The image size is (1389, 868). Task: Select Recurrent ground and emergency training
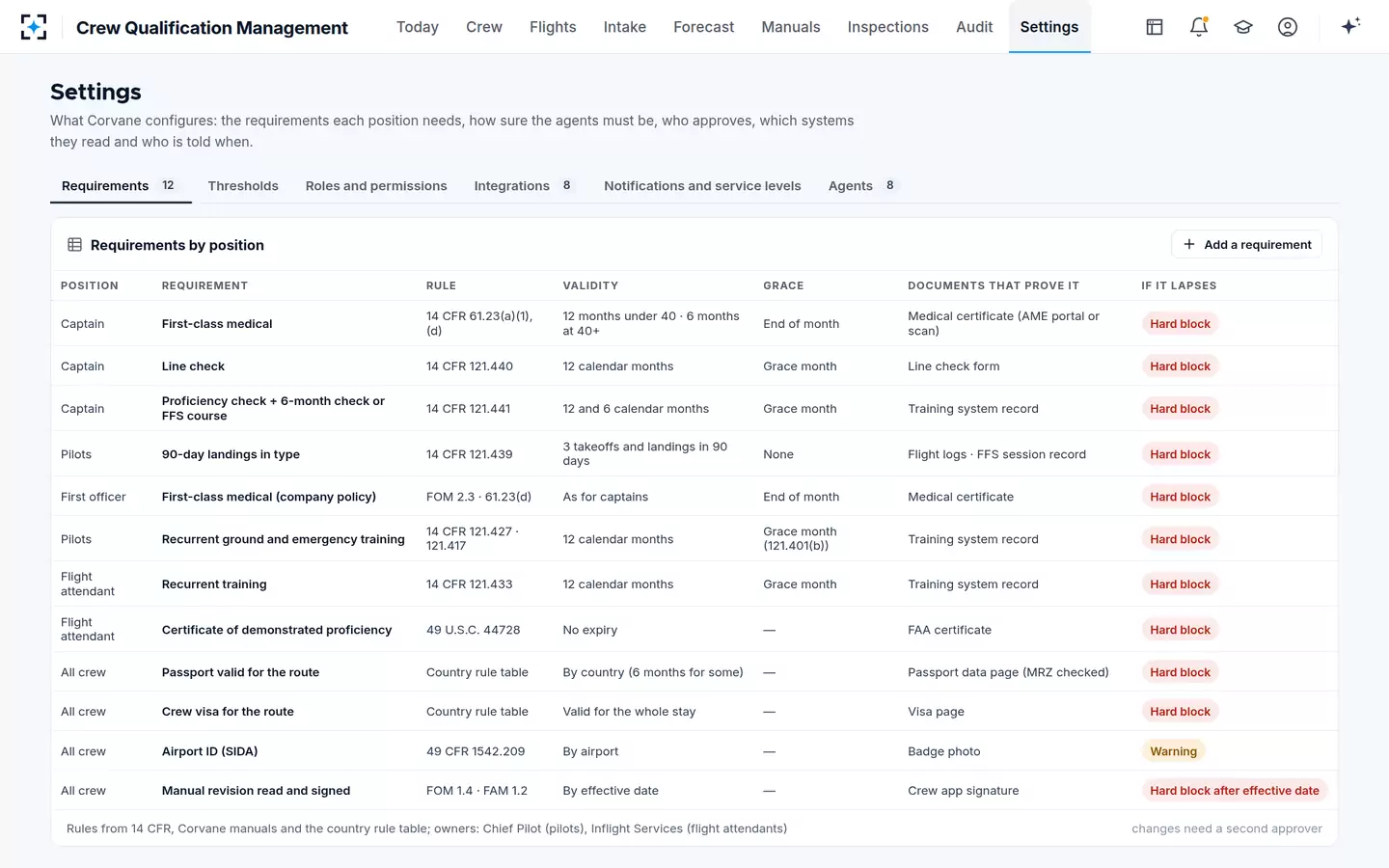coord(284,539)
